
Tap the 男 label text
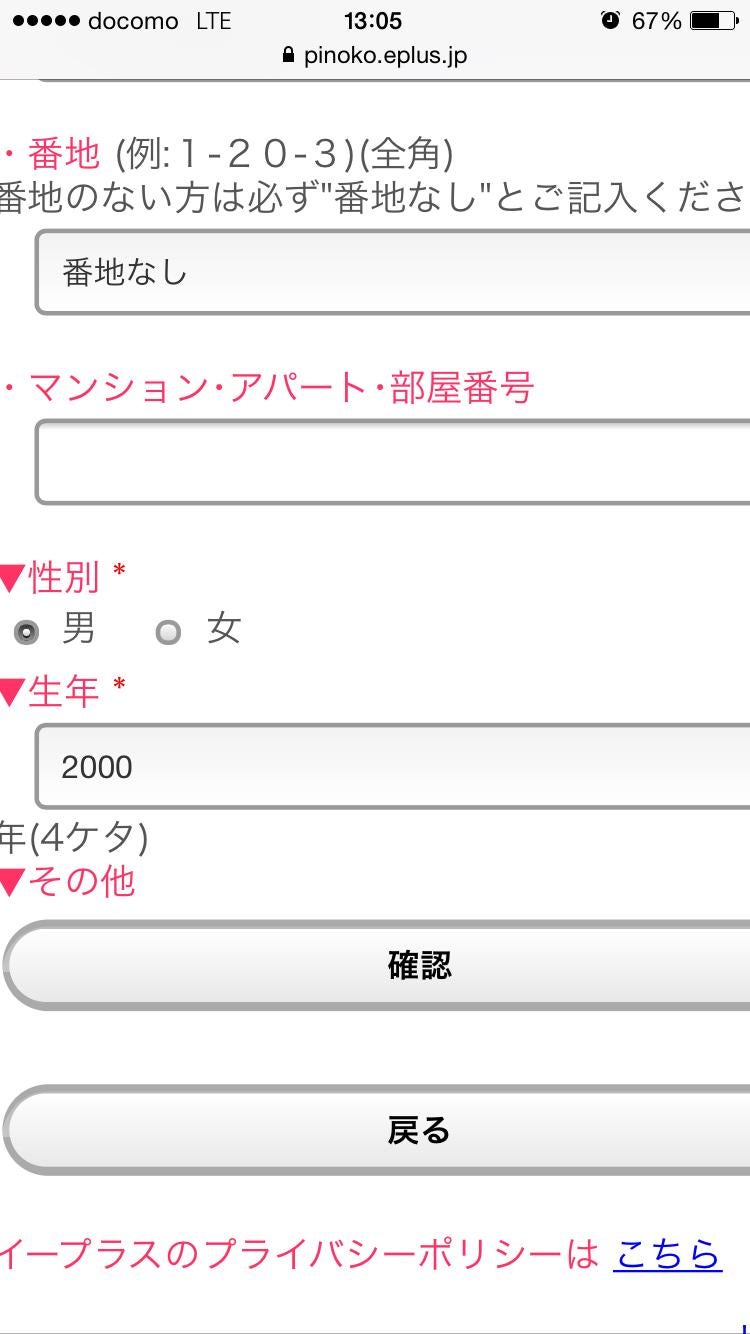tap(79, 629)
